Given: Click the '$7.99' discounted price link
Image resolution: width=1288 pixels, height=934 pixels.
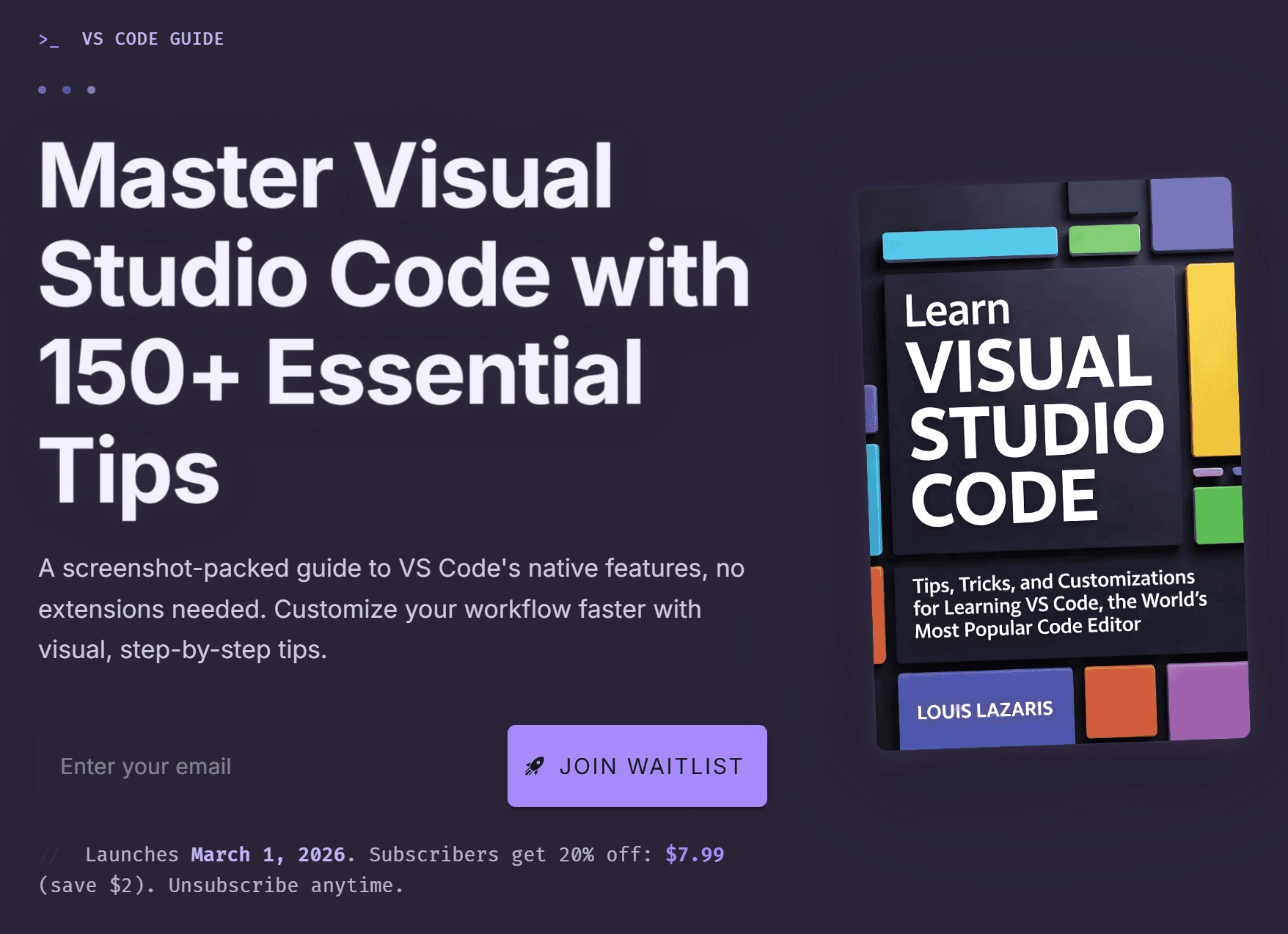Looking at the screenshot, I should pos(694,853).
